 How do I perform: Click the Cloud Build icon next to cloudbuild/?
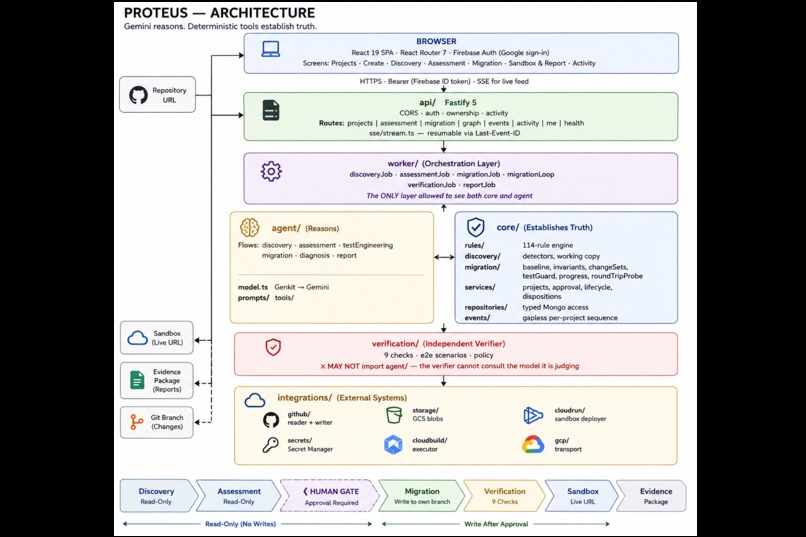[x=393, y=445]
